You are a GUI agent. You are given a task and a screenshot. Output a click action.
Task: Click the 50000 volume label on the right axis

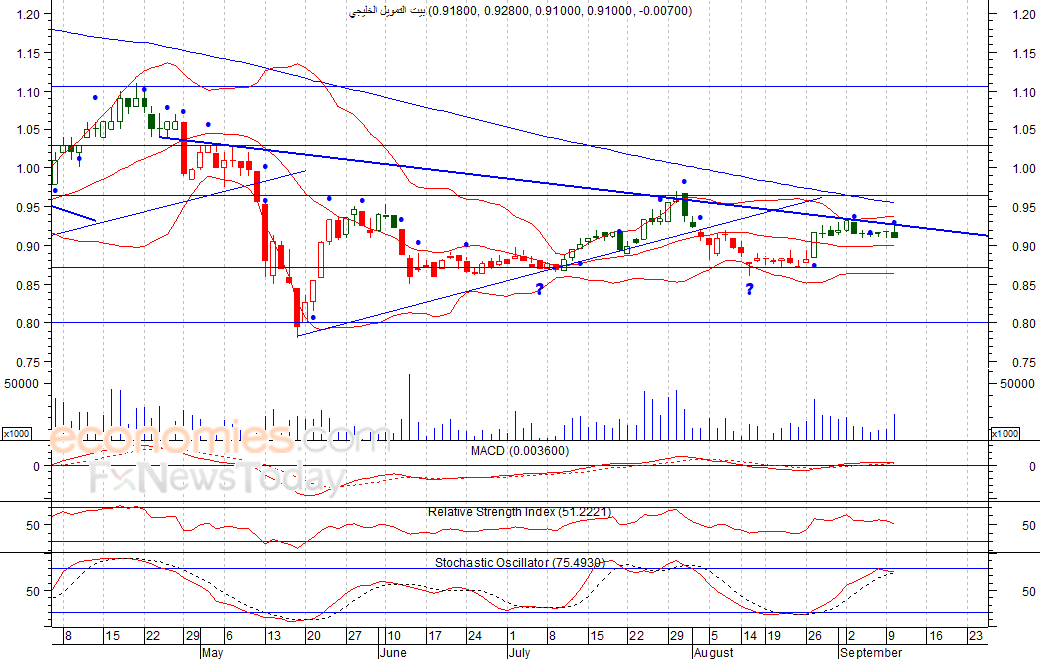[1017, 384]
